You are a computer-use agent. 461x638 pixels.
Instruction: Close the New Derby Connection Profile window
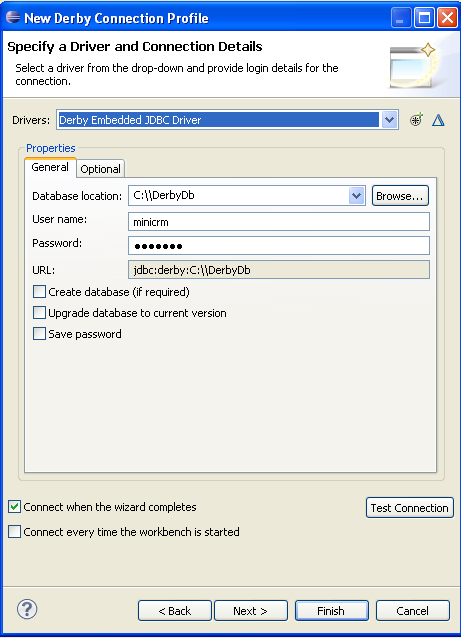(x=447, y=18)
